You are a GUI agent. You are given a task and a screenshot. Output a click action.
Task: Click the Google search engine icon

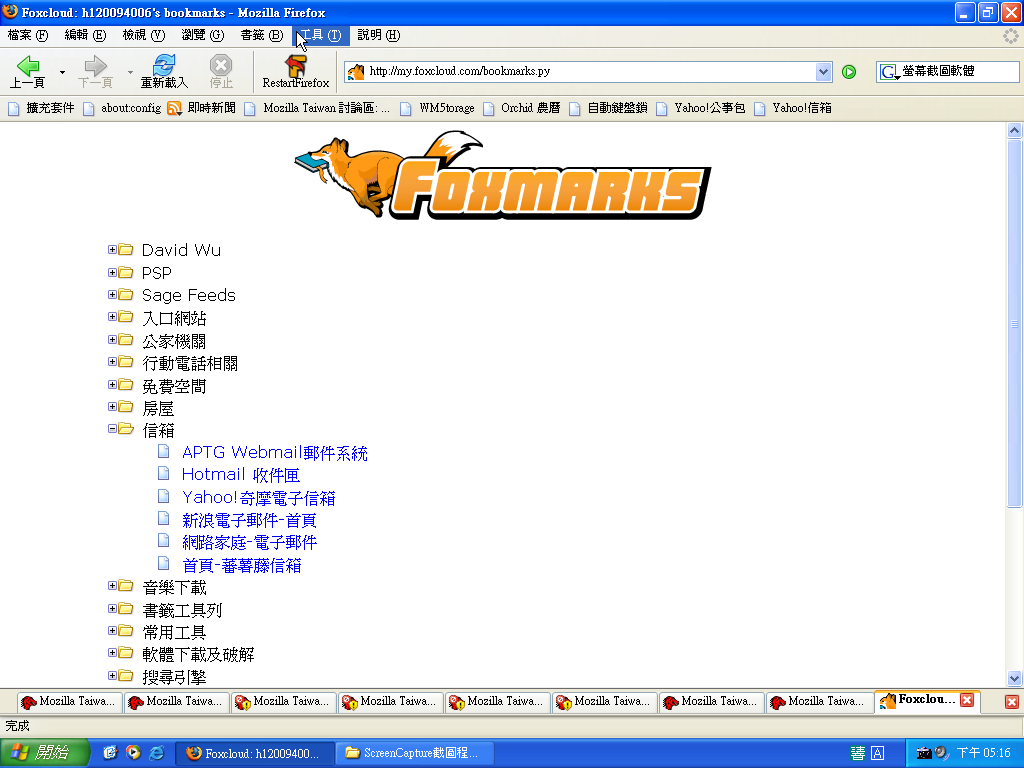[888, 72]
